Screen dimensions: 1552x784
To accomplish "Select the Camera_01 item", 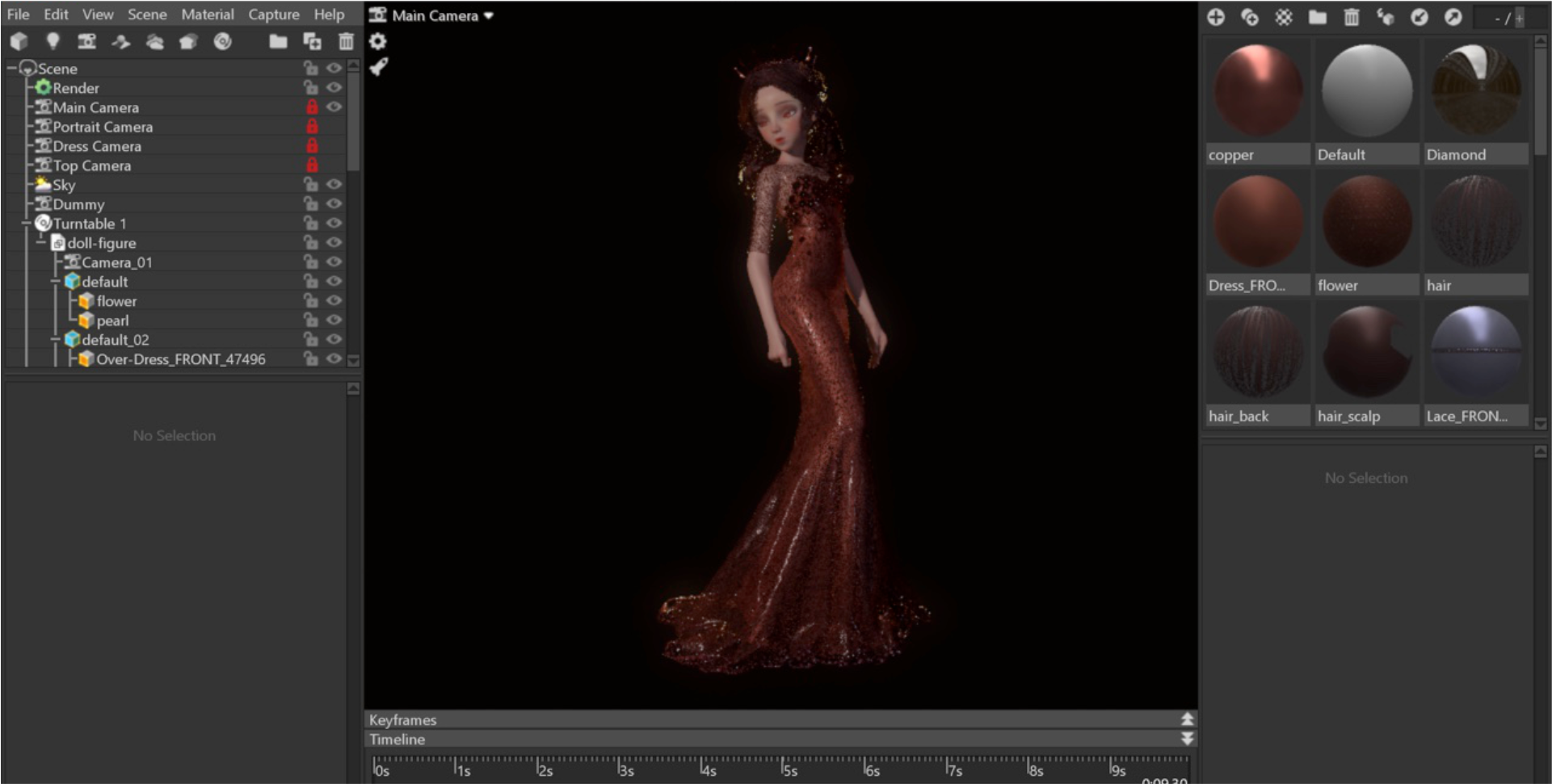I will (117, 262).
